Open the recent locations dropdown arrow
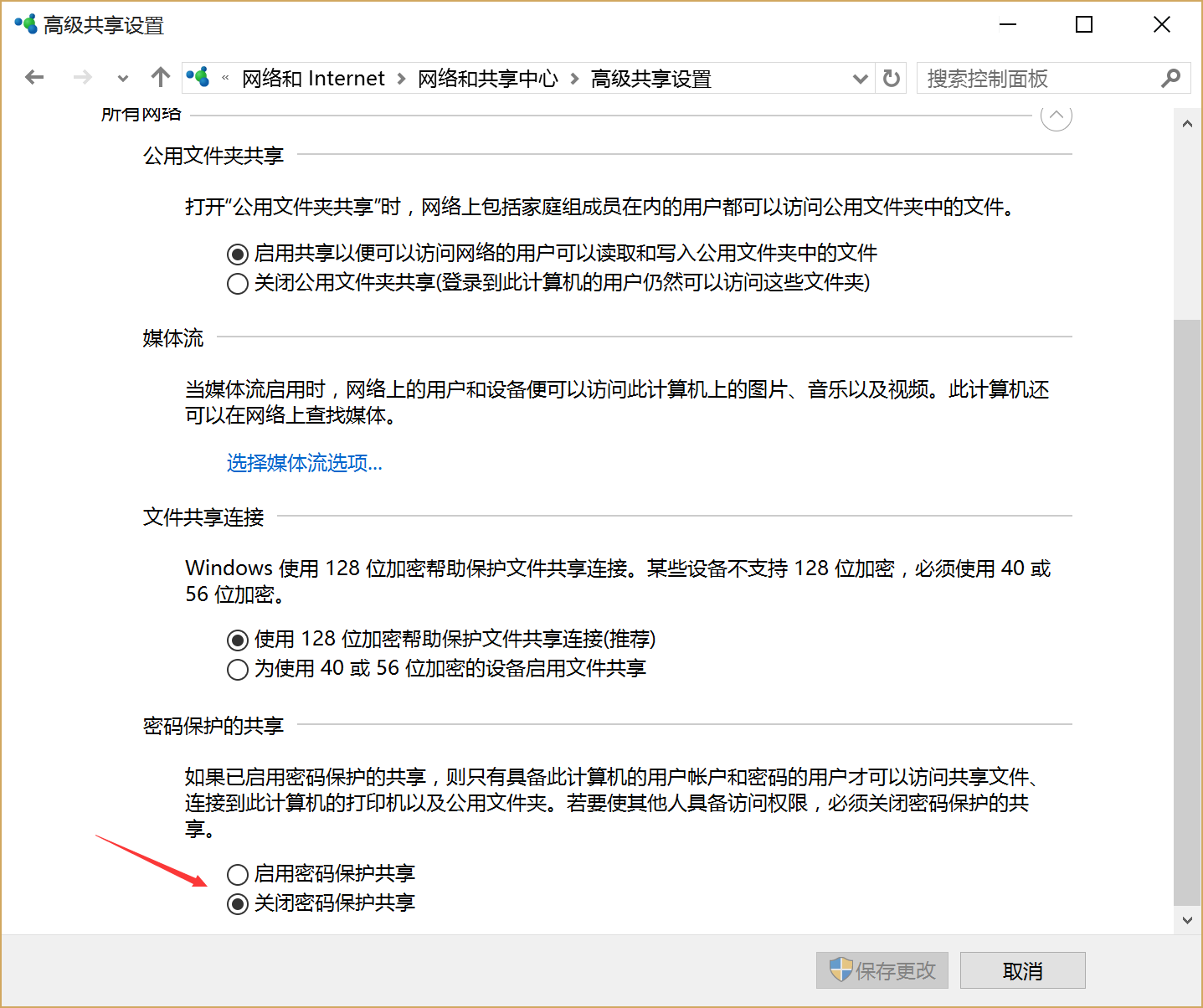Viewport: 1203px width, 1008px height. (x=123, y=79)
